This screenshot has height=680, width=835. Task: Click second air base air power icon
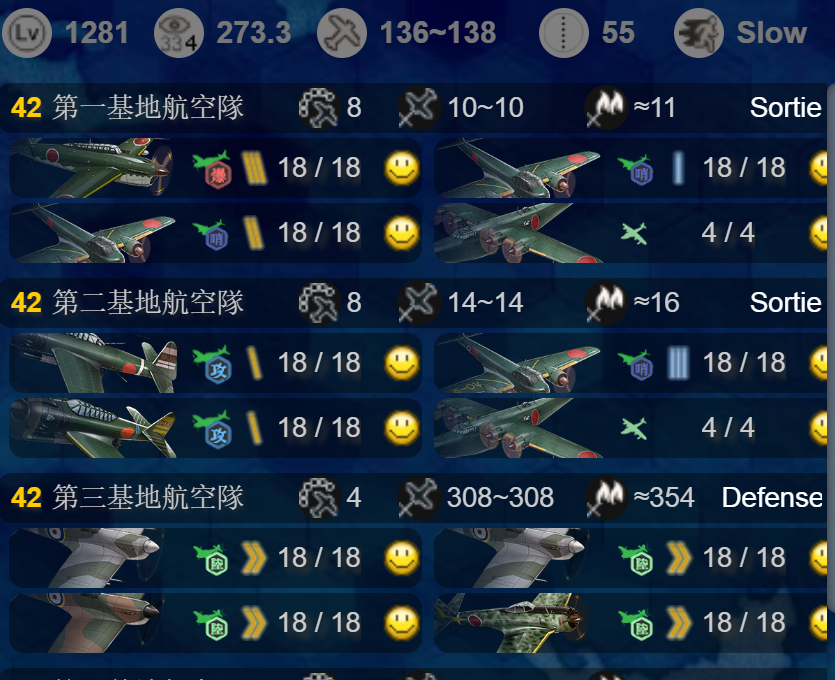pos(419,302)
